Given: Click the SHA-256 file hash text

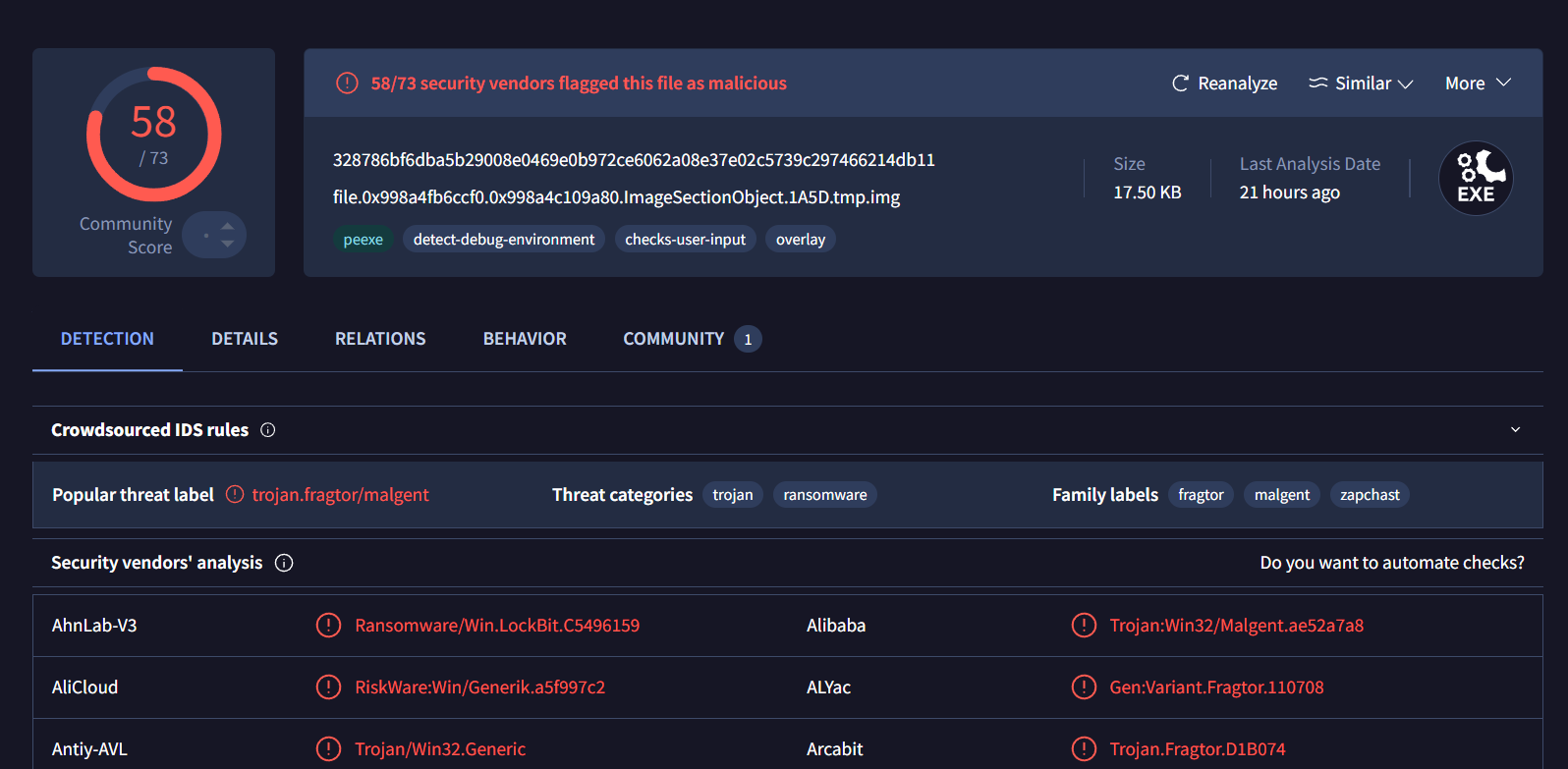Looking at the screenshot, I should [634, 160].
